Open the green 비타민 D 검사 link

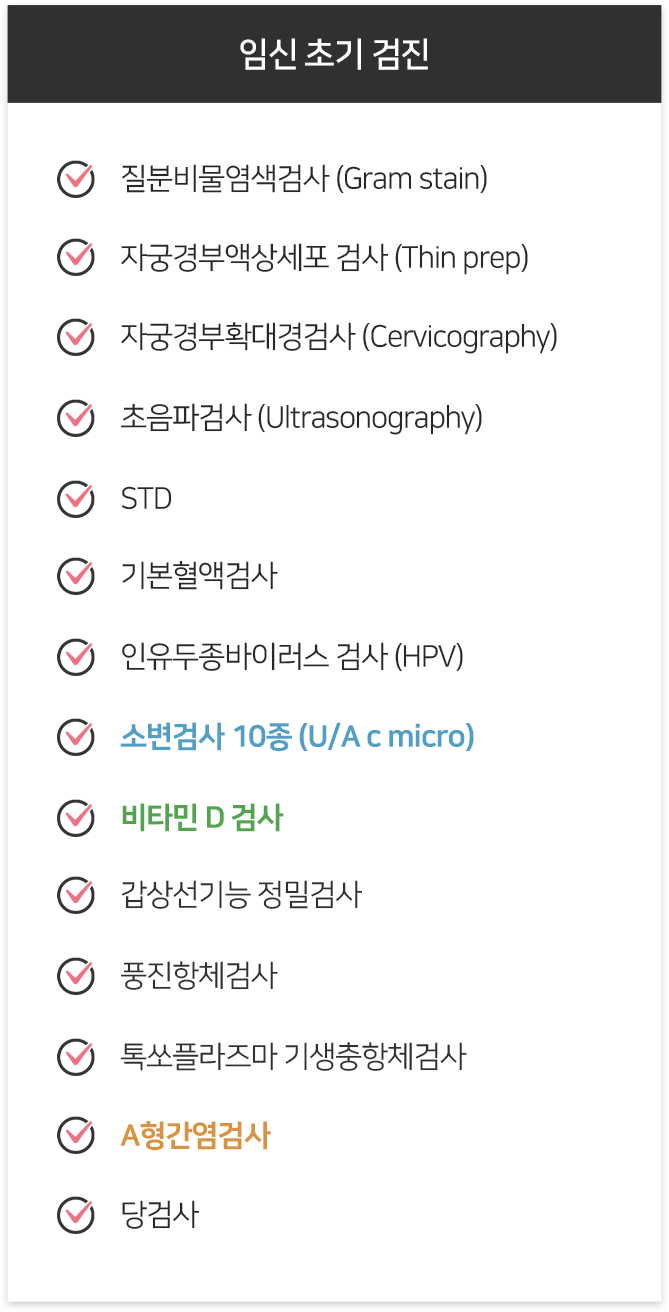tap(202, 817)
